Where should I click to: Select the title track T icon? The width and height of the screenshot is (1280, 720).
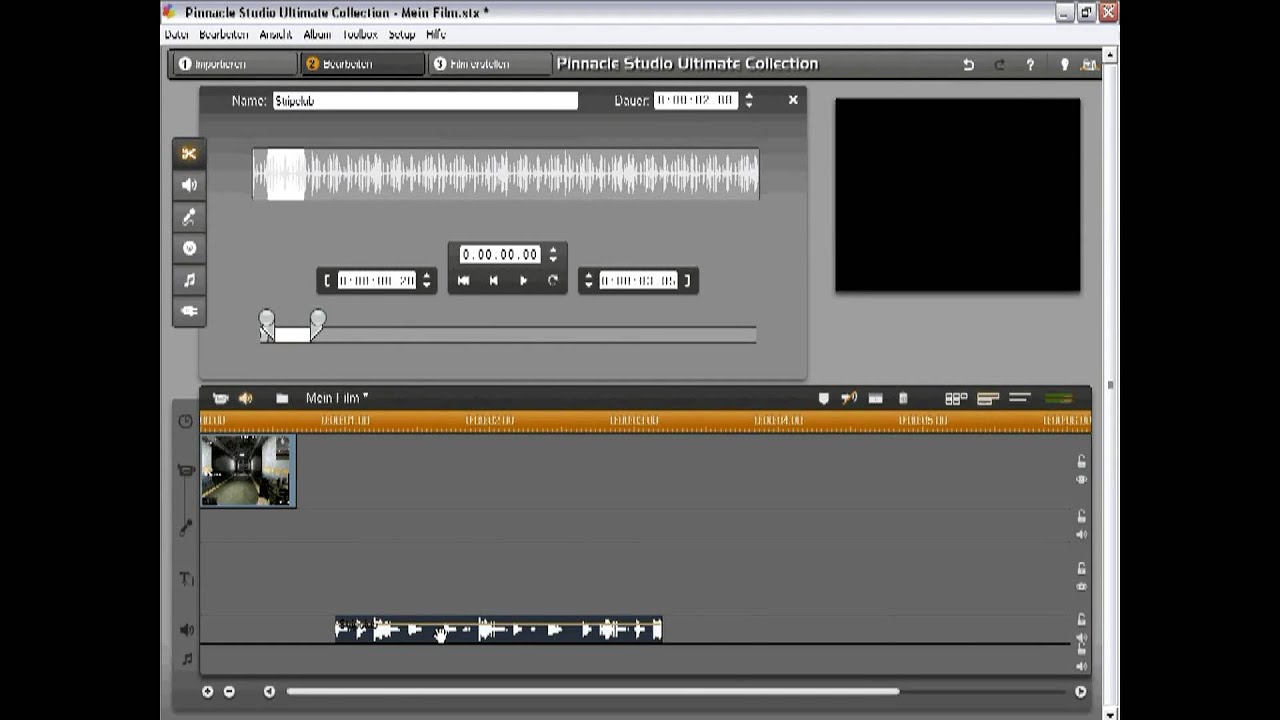[186, 579]
